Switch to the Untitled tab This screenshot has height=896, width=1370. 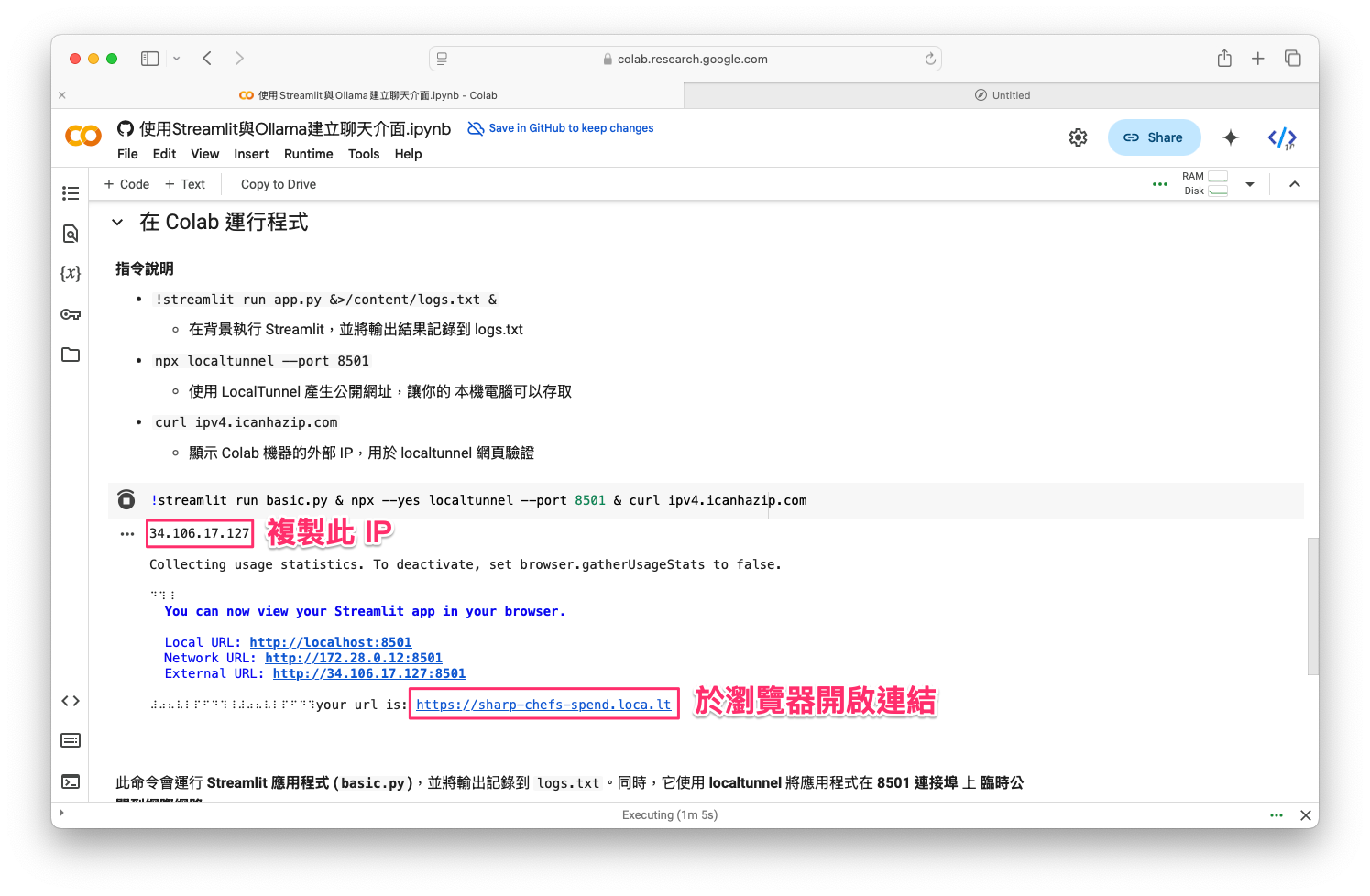(1001, 95)
